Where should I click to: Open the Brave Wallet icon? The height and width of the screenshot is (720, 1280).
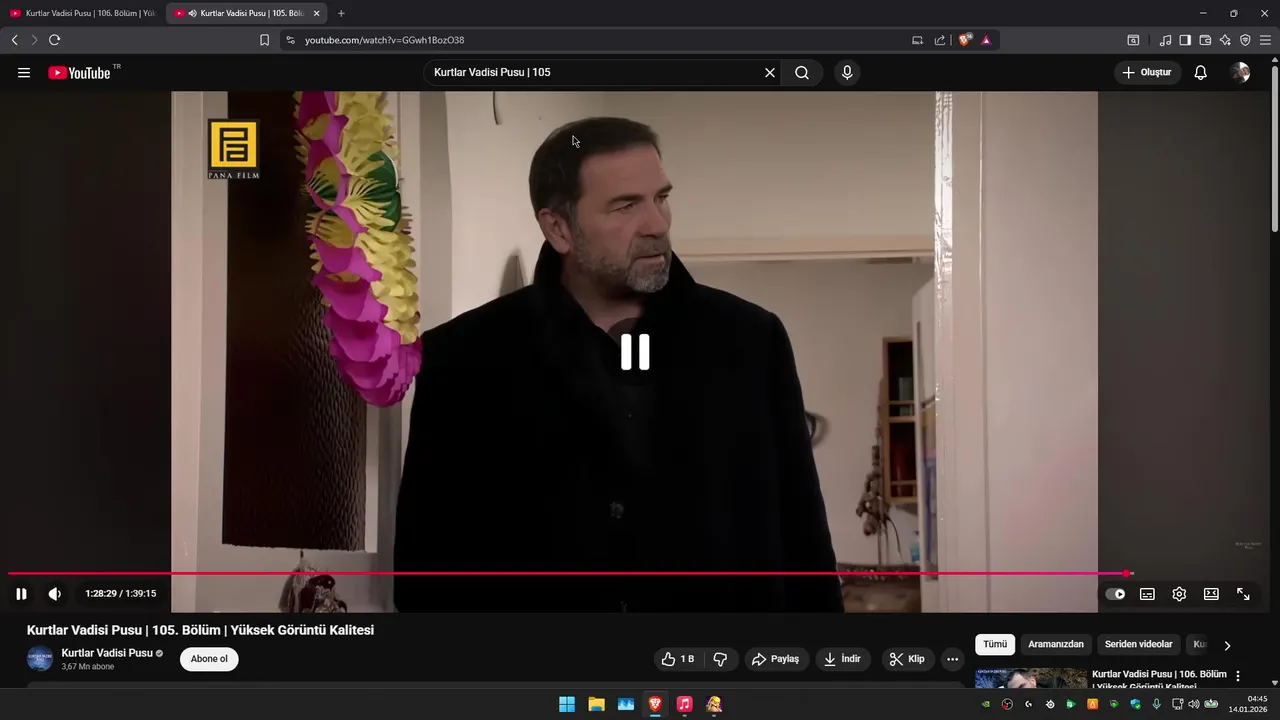(1205, 40)
